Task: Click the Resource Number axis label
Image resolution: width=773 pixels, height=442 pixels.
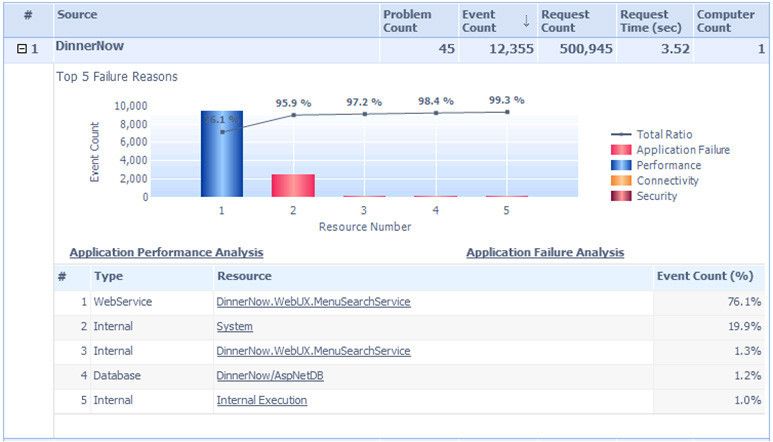Action: [365, 227]
